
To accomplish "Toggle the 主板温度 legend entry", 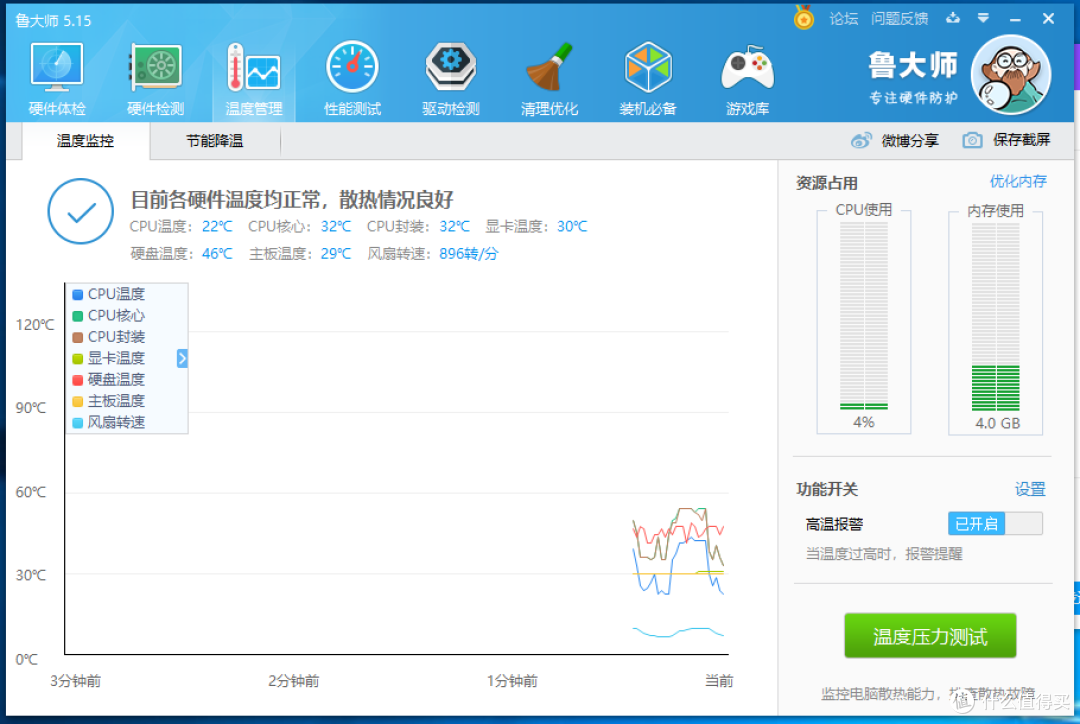I will pos(109,401).
